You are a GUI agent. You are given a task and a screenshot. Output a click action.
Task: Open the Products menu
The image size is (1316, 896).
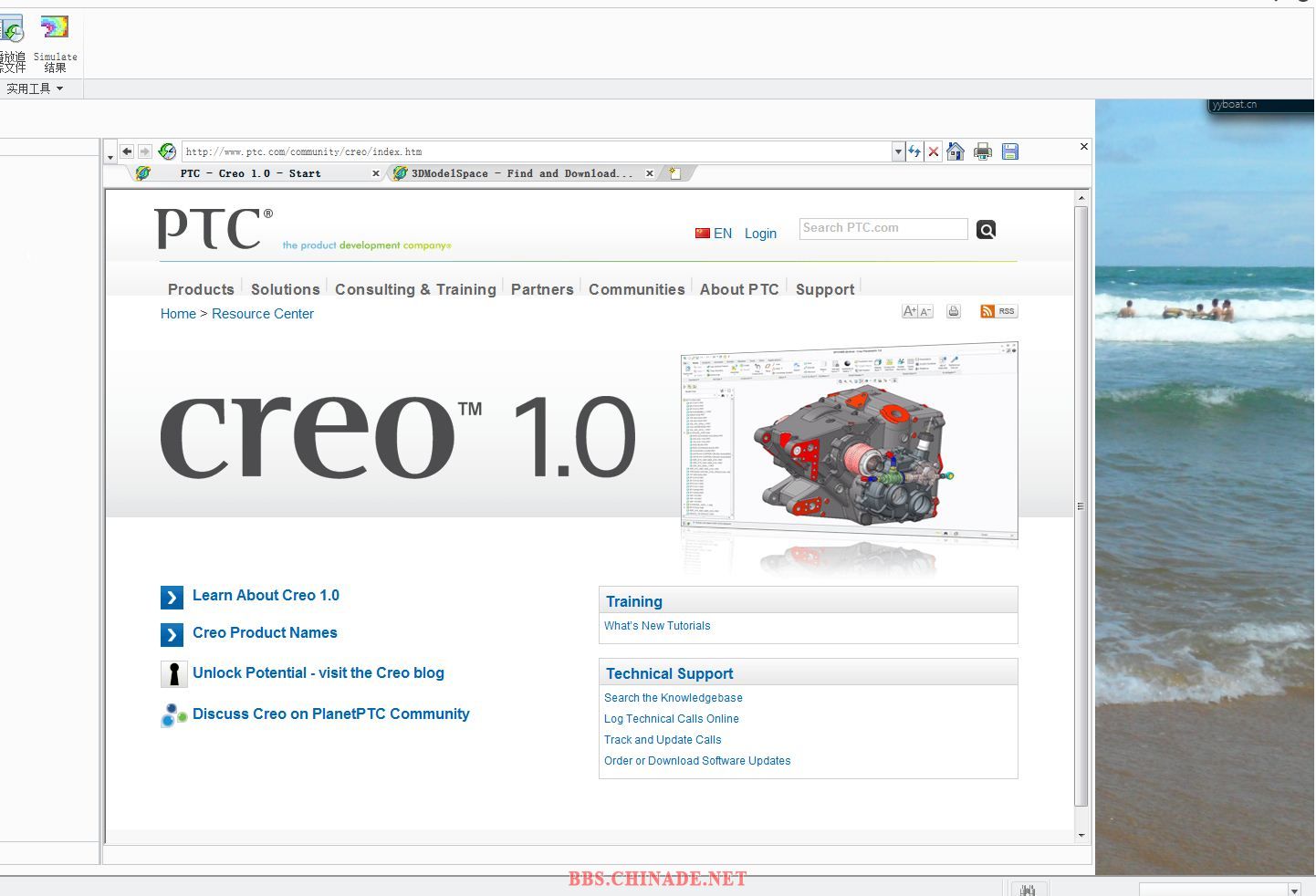[x=201, y=289]
